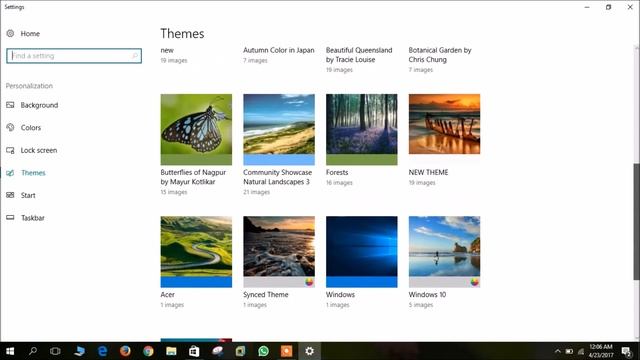Show hidden tray icons chevron
The height and width of the screenshot is (360, 640).
tap(558, 351)
